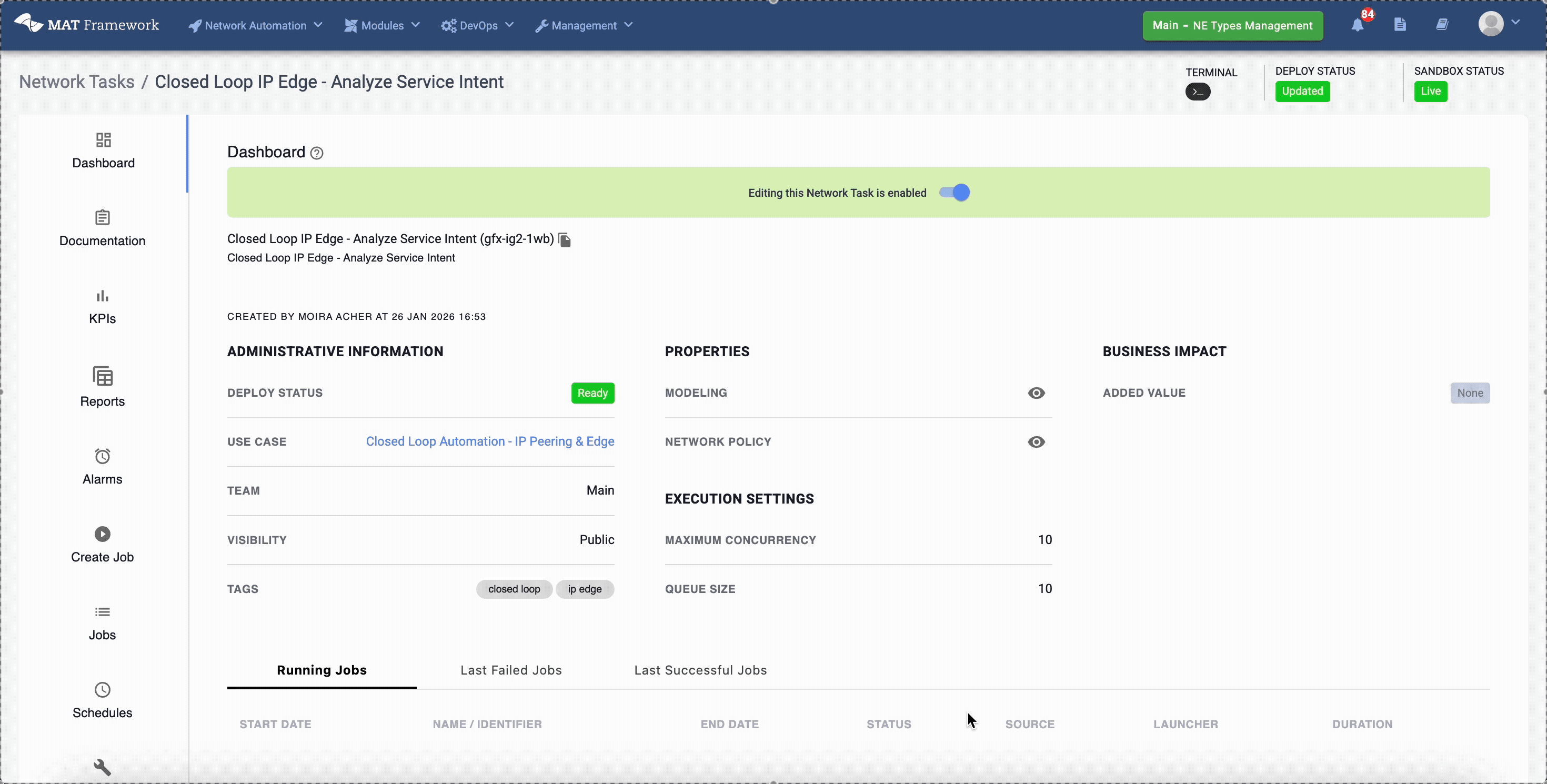Click the Dashboard help question icon
Screen dimensions: 1547x784
[316, 153]
